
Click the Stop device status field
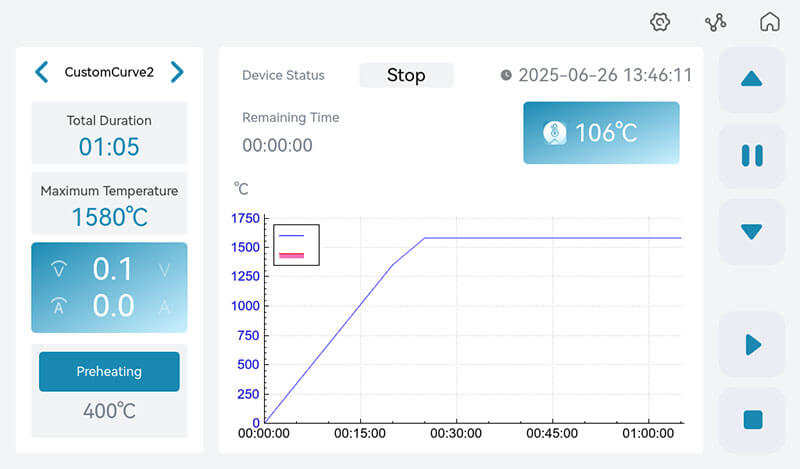pyautogui.click(x=406, y=75)
